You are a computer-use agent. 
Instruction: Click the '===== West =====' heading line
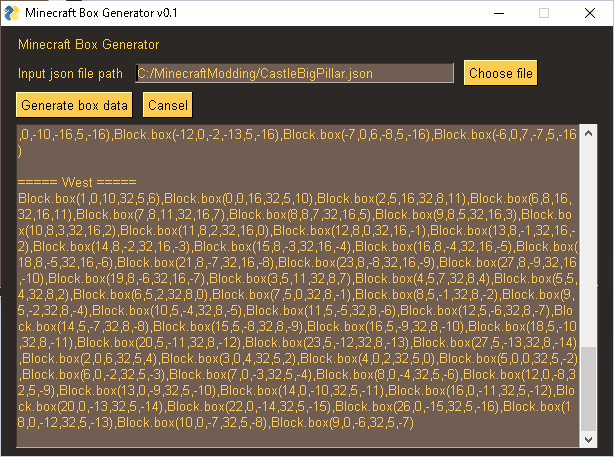pos(77,182)
